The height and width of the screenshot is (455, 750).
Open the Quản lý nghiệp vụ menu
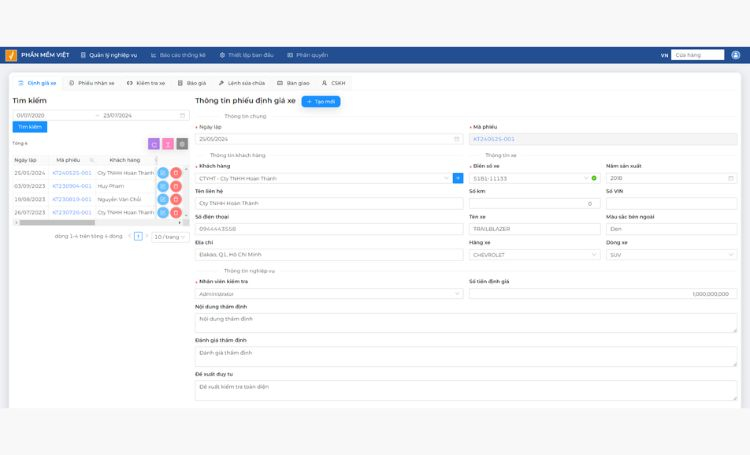109,55
